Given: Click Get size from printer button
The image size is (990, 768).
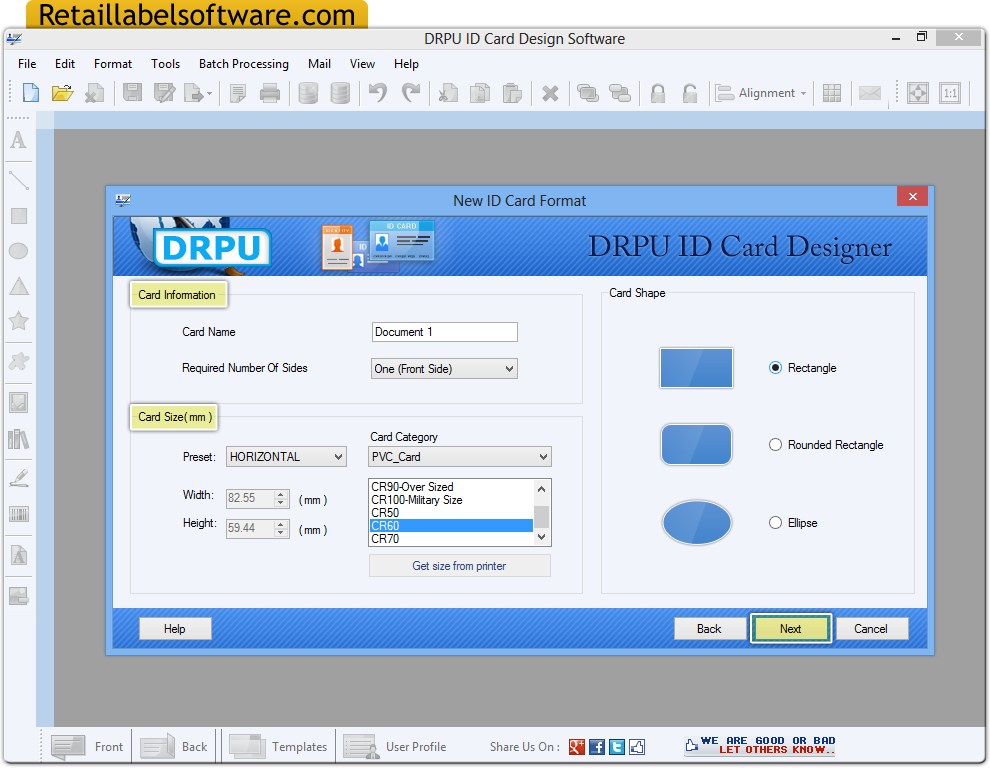Looking at the screenshot, I should click(x=460, y=566).
